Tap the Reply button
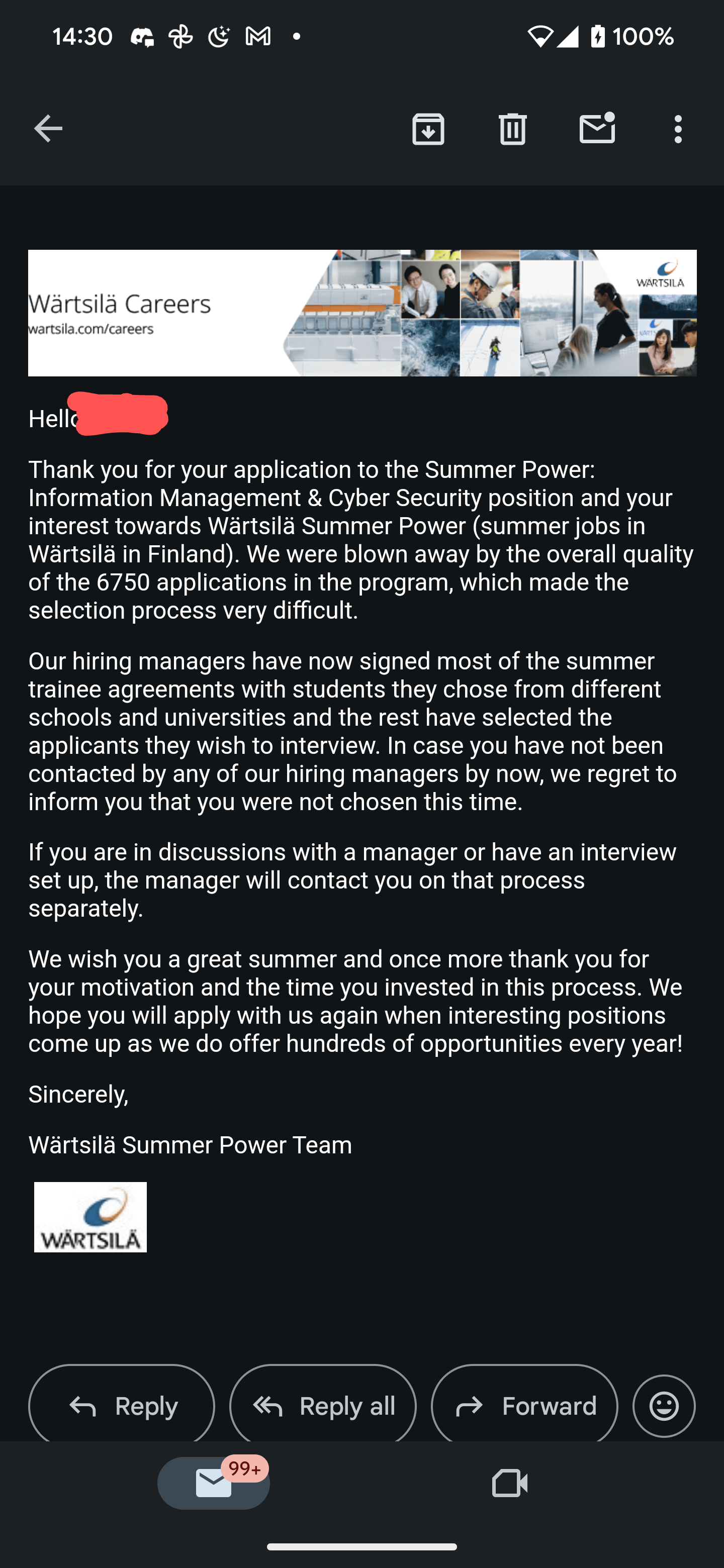The height and width of the screenshot is (1568, 724). [x=122, y=1406]
